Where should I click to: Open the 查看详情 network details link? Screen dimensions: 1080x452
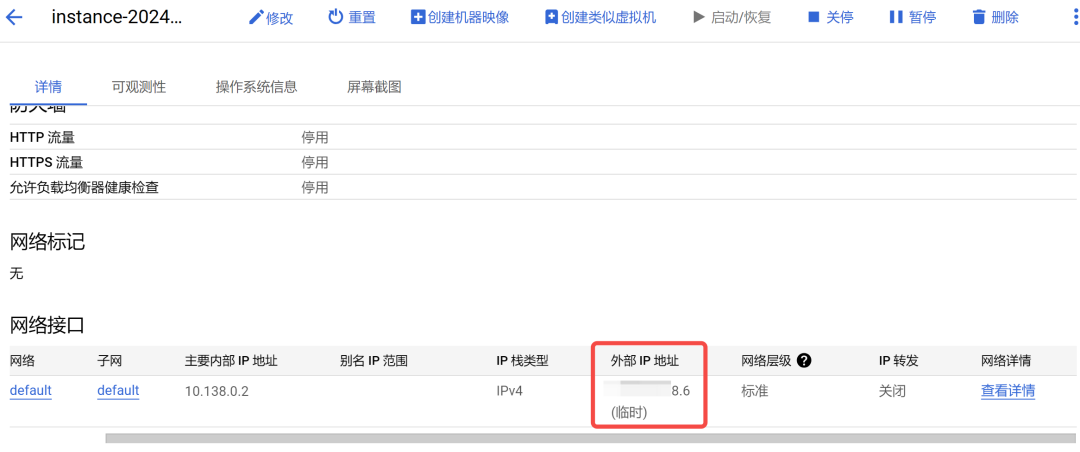coord(1008,391)
